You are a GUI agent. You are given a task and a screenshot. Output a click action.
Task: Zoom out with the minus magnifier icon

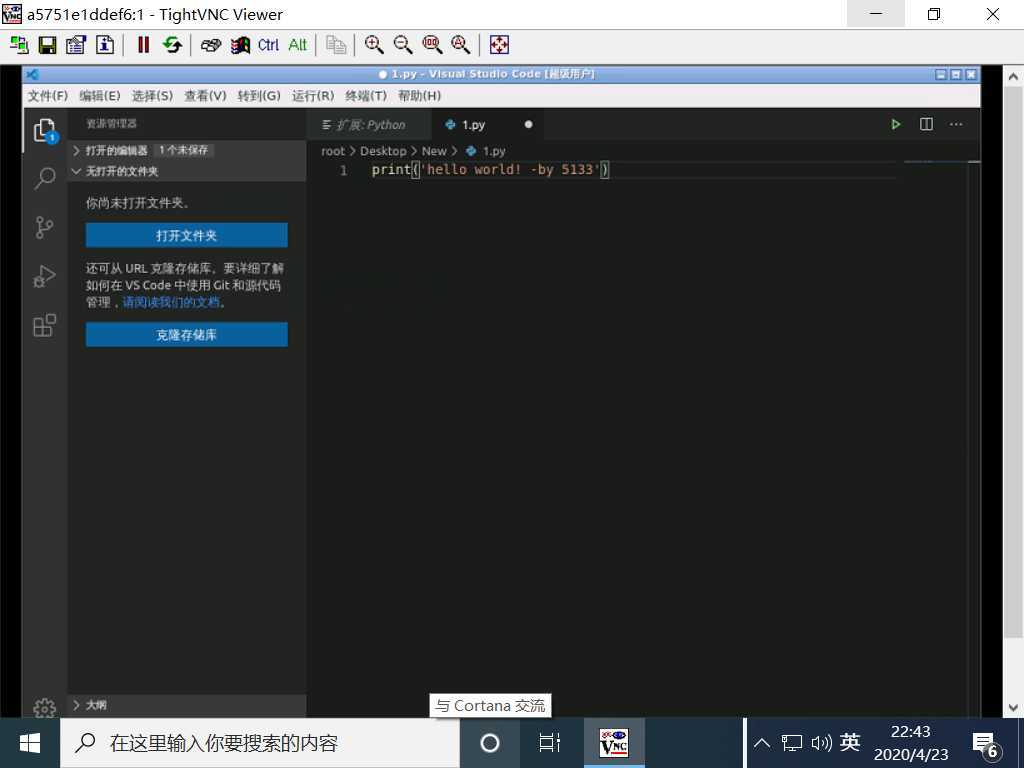tap(403, 45)
